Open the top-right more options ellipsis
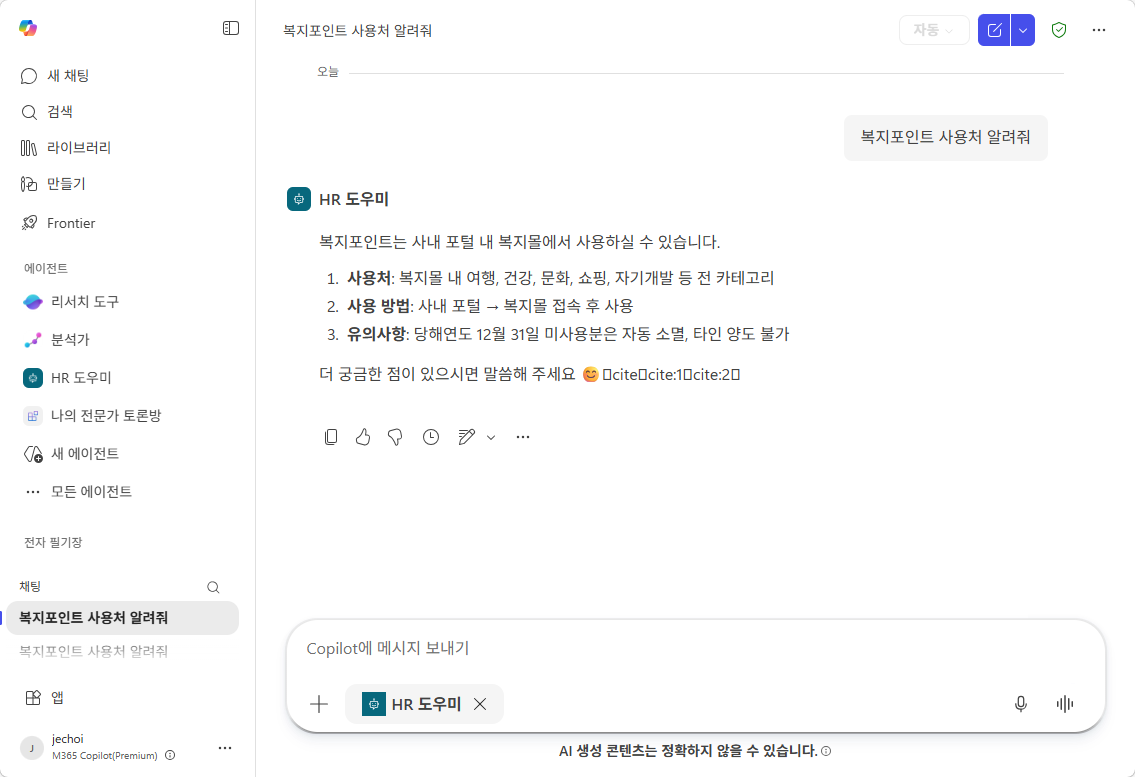The height and width of the screenshot is (777, 1135). (x=1099, y=30)
